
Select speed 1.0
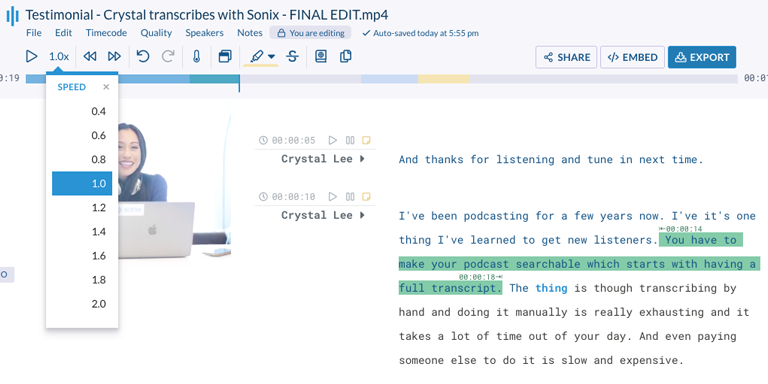pyautogui.click(x=82, y=183)
